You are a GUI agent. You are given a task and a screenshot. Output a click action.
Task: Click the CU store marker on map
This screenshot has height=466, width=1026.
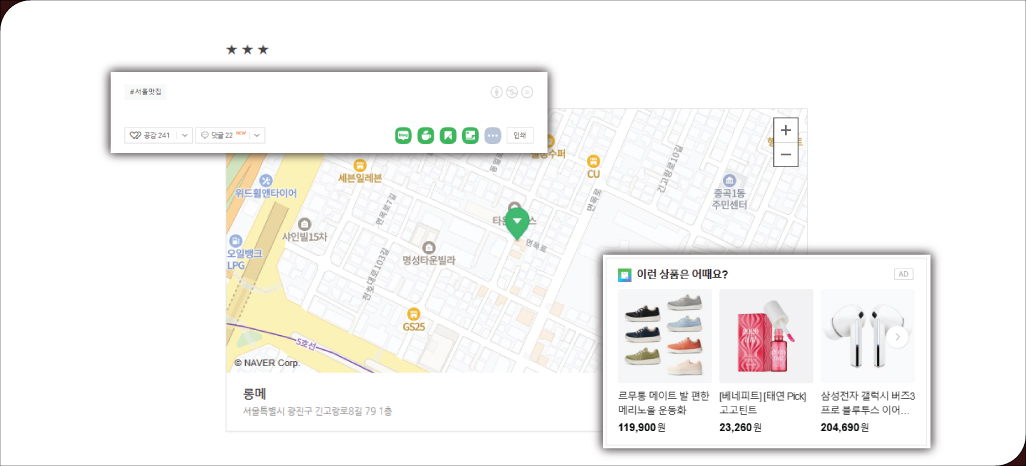[593, 160]
